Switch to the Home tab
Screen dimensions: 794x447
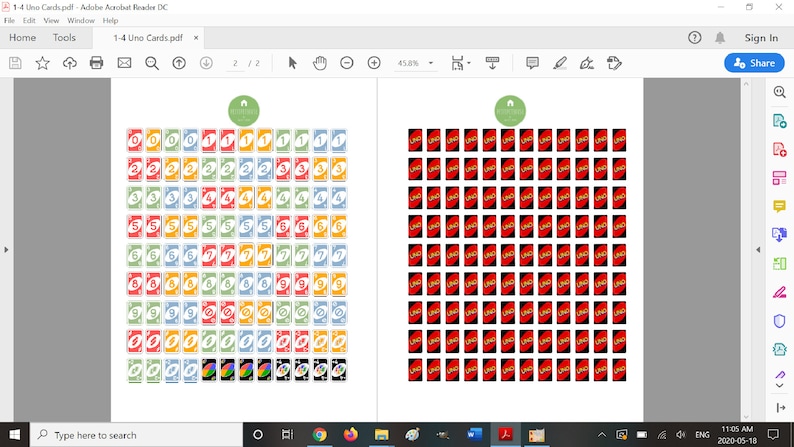[22, 37]
